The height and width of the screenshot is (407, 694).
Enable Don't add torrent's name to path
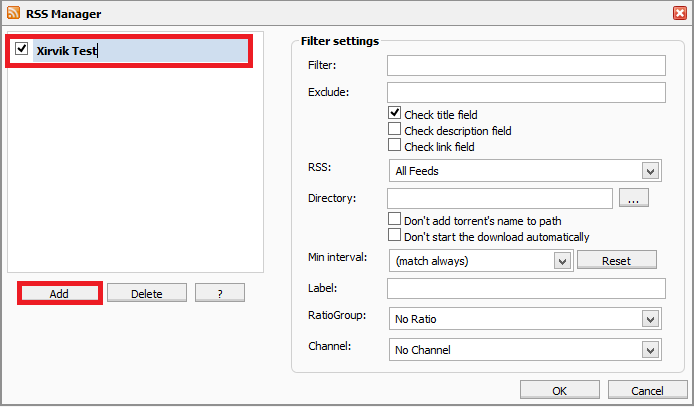pyautogui.click(x=394, y=220)
